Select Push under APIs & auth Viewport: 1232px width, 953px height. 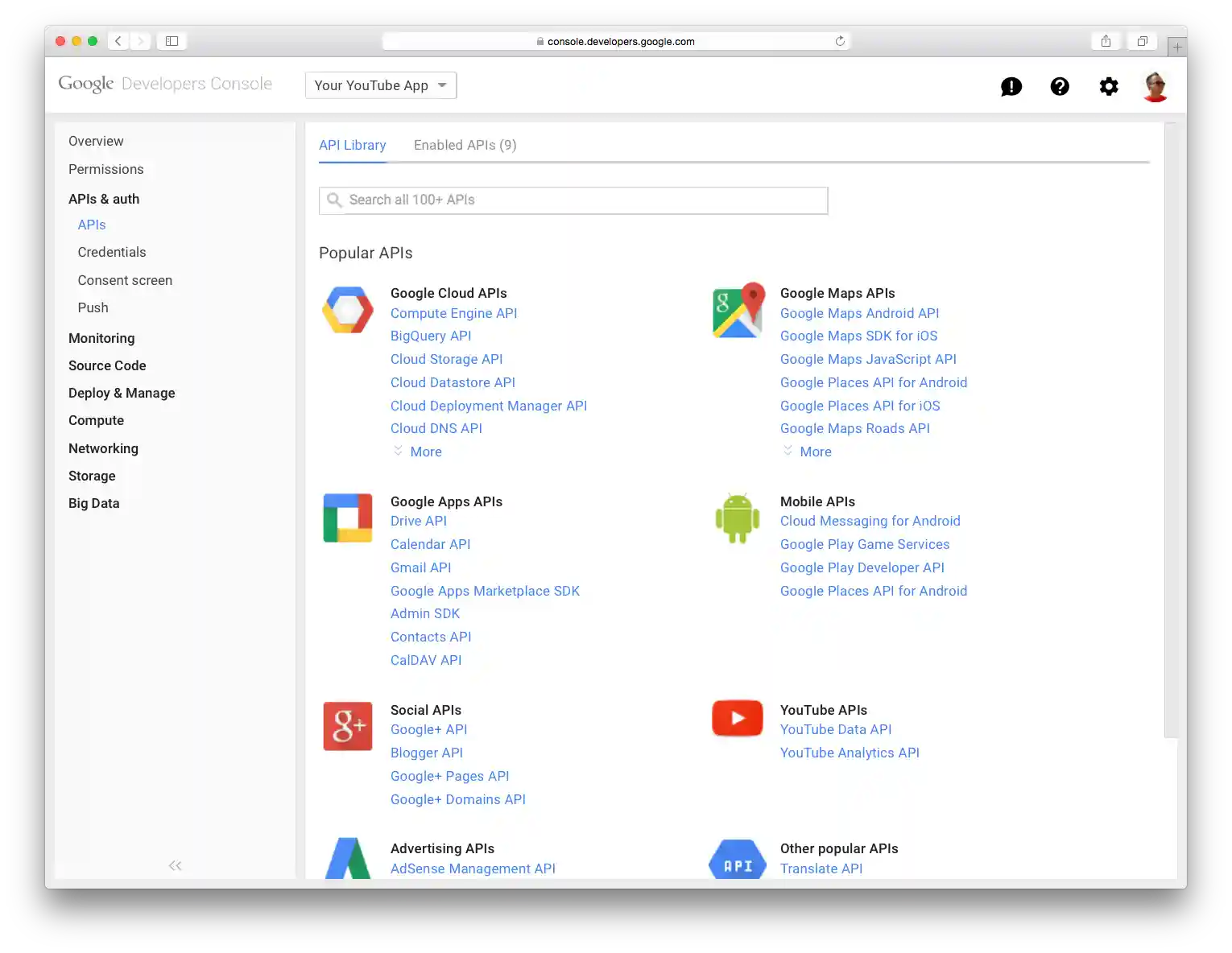93,307
